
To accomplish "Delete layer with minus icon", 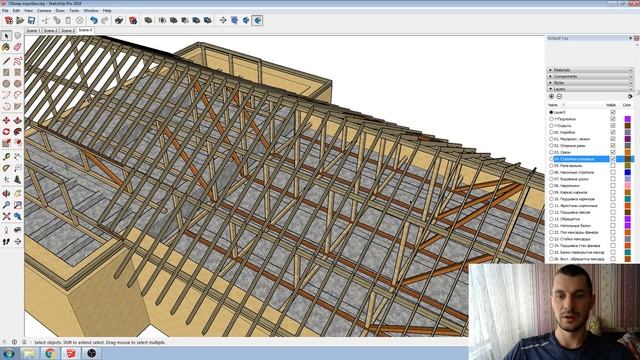I will (x=559, y=96).
